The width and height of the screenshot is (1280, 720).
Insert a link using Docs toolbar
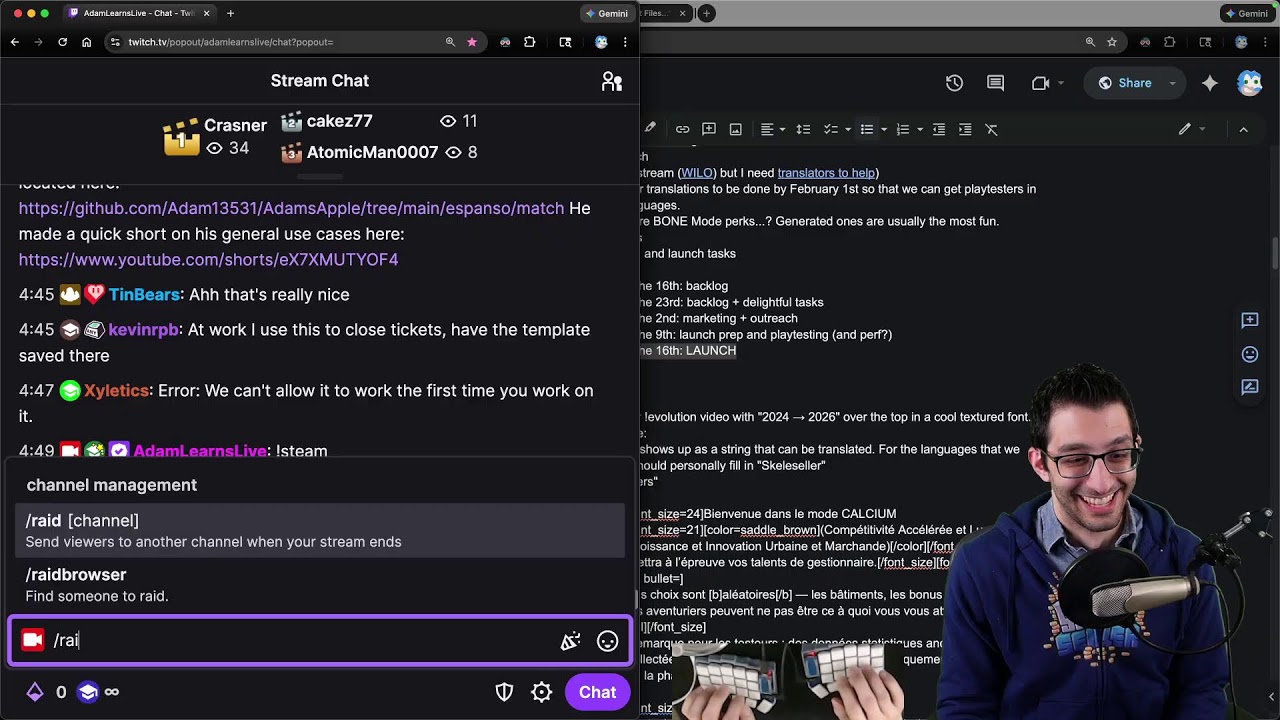(682, 129)
